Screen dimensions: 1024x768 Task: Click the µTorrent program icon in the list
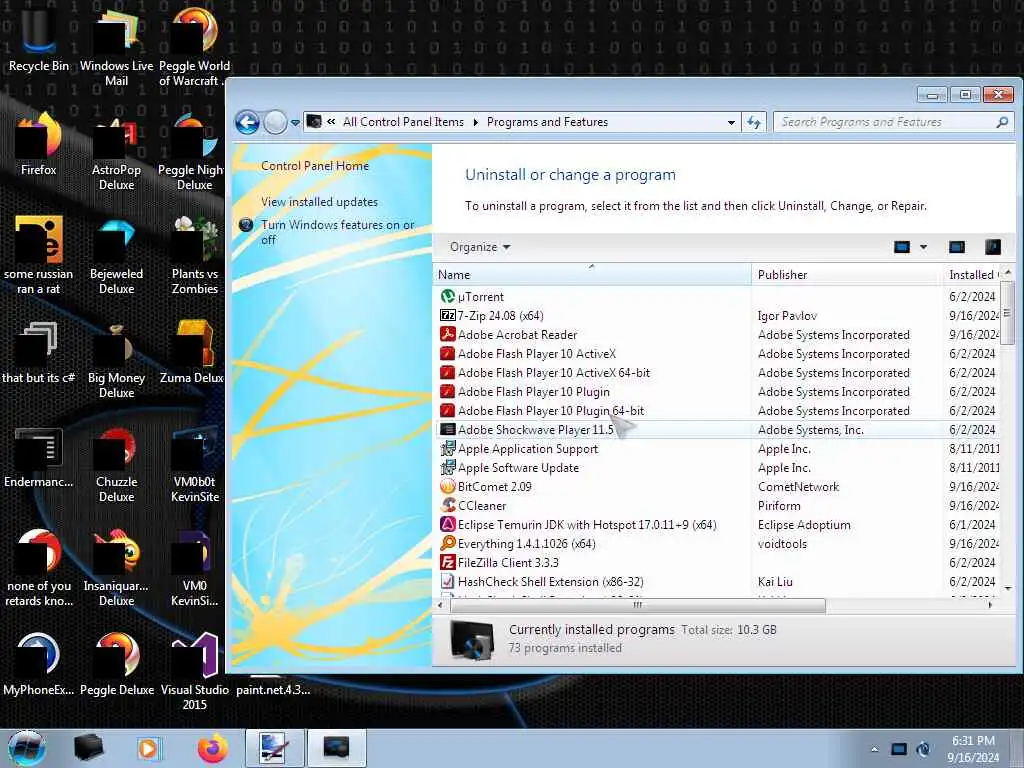pos(447,296)
